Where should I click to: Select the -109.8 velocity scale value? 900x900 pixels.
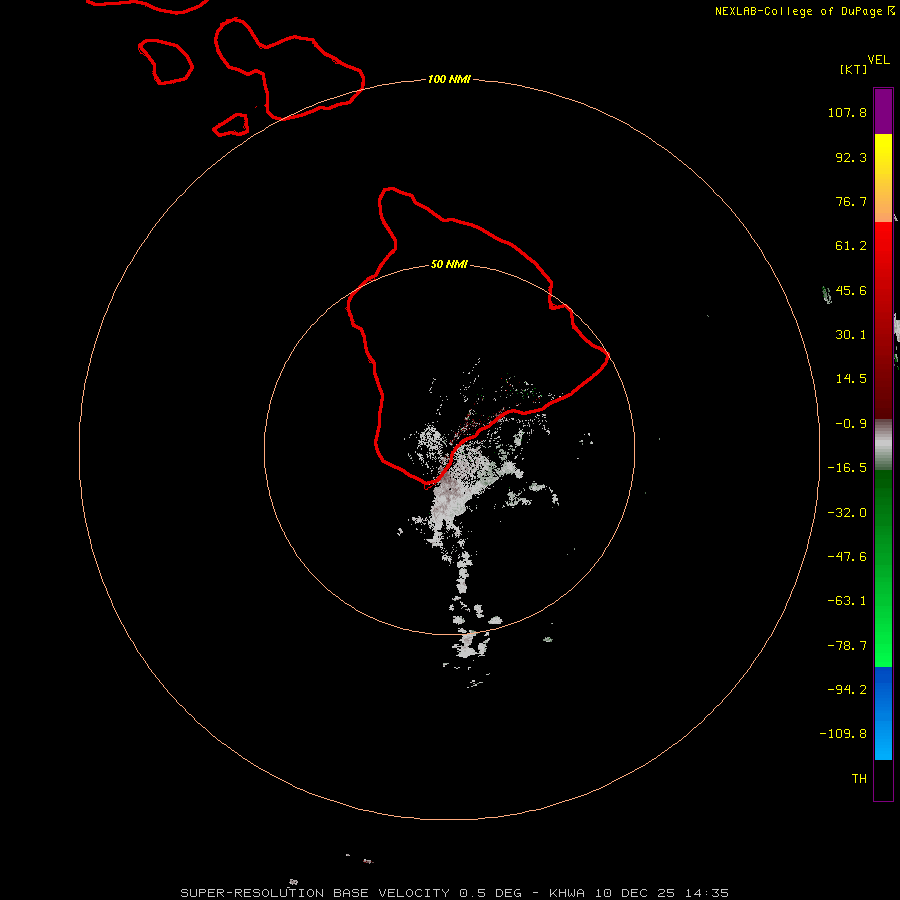(843, 734)
